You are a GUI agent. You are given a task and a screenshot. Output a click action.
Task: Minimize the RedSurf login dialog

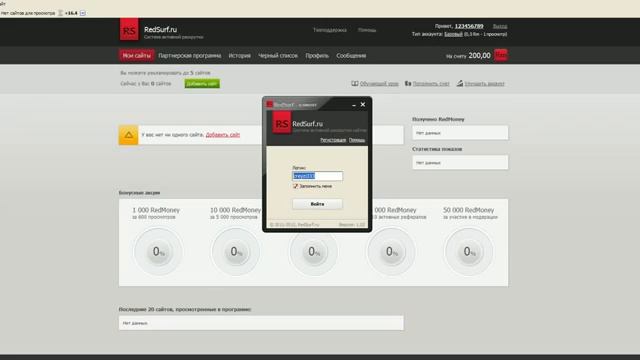354,105
